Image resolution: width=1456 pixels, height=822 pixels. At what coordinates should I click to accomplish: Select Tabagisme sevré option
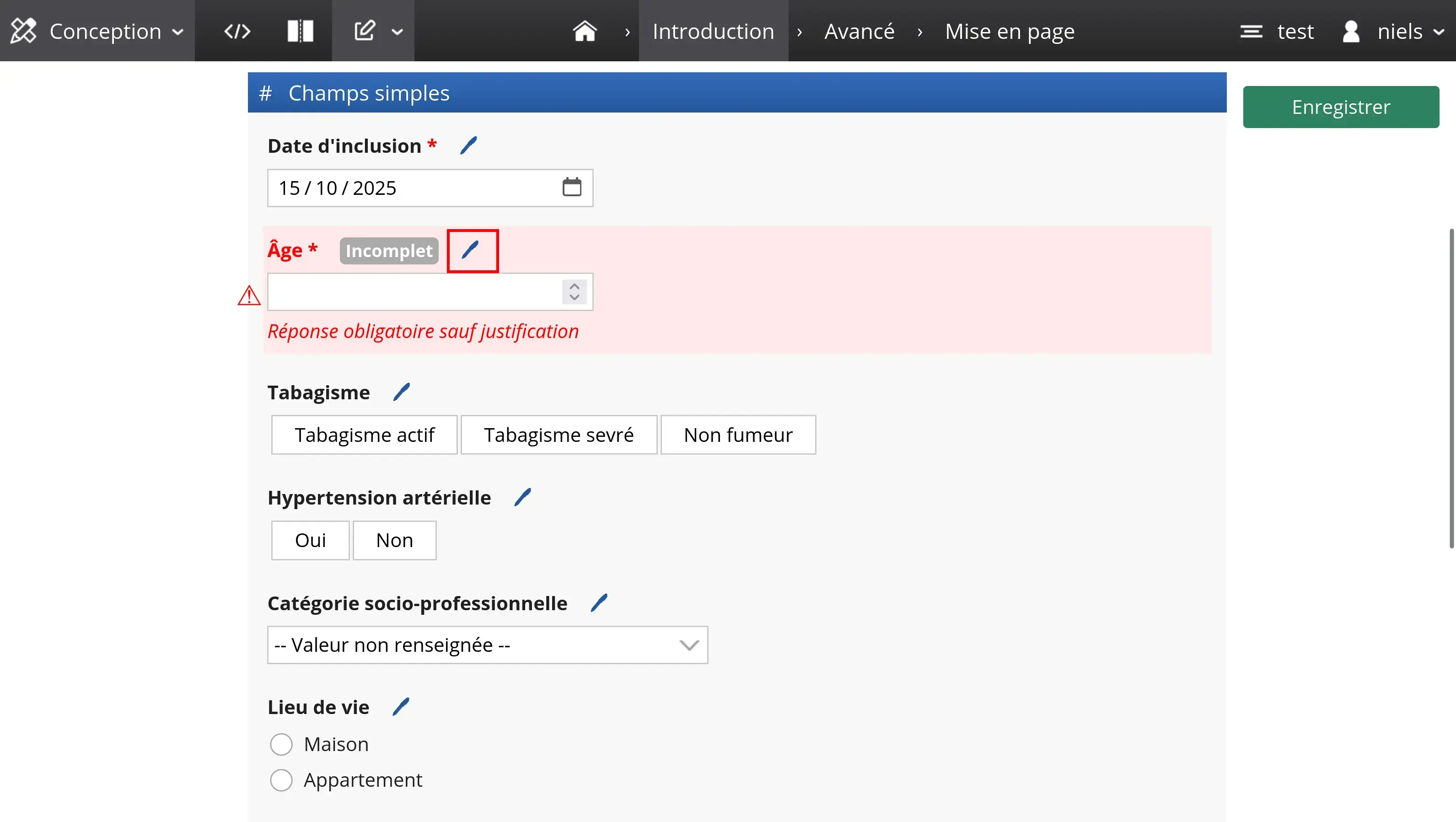559,435
